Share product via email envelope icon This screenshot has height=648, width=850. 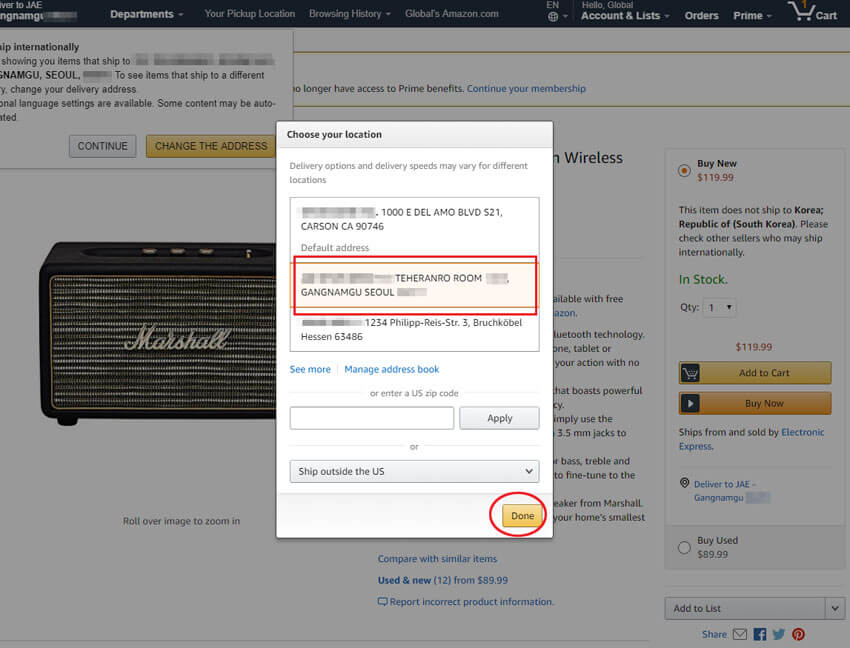[x=739, y=634]
